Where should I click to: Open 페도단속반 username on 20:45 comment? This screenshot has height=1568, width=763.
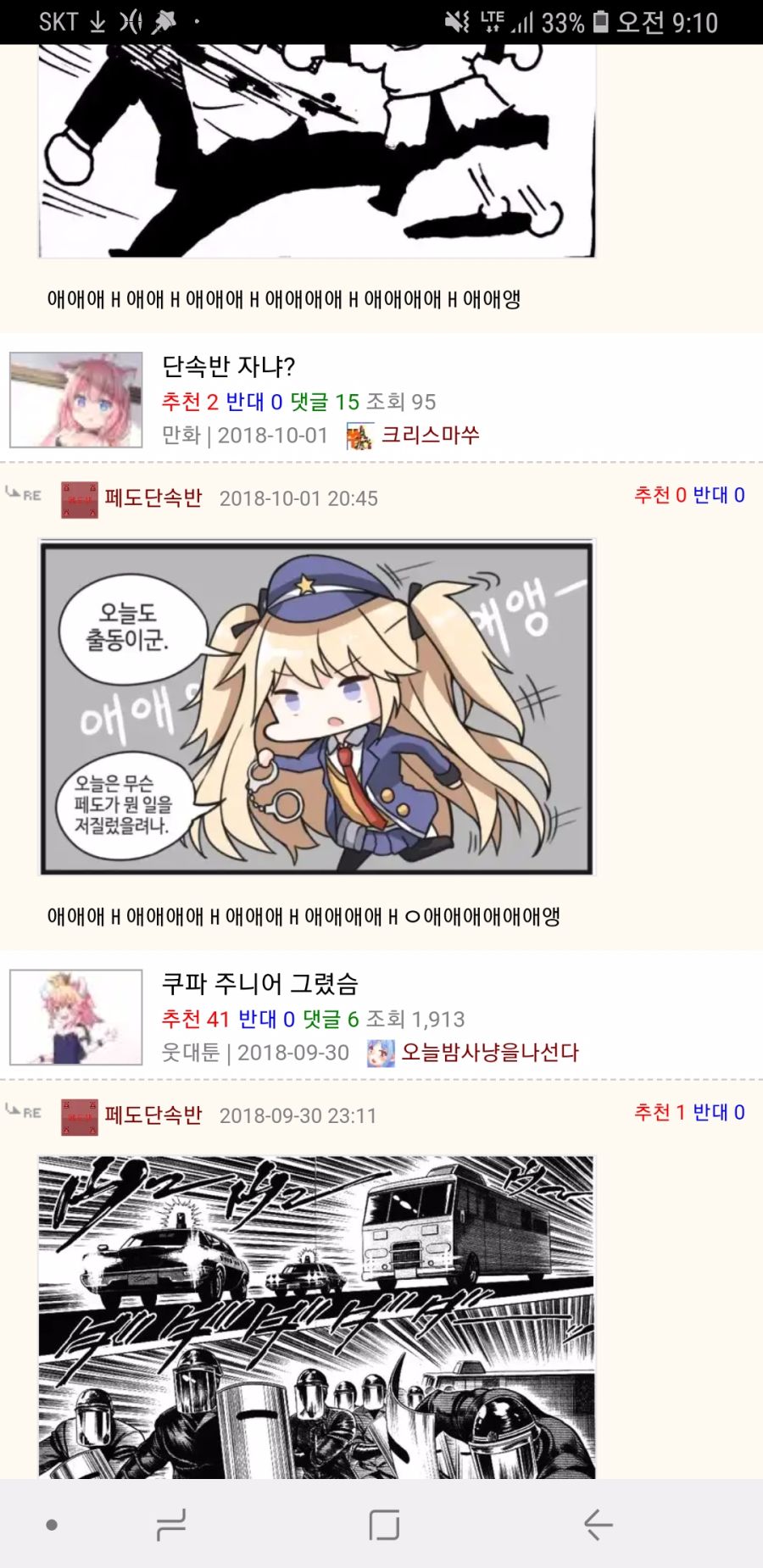[153, 498]
